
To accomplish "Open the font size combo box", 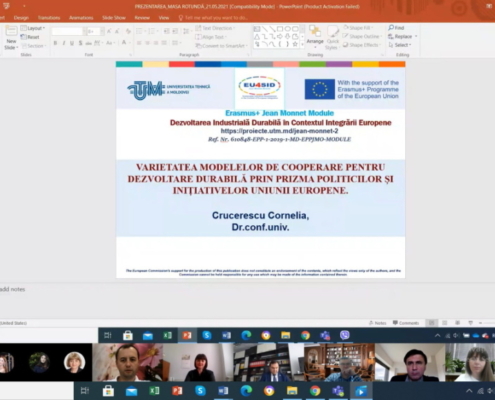I will [96, 31].
